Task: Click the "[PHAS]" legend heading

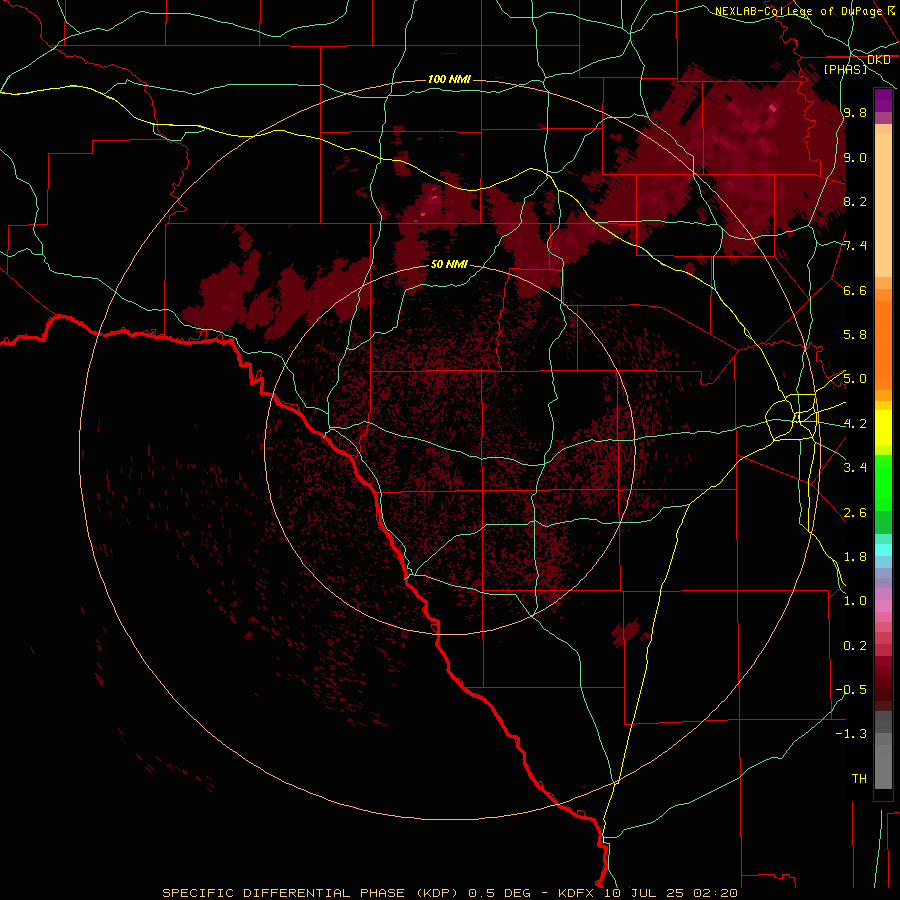Action: point(845,69)
